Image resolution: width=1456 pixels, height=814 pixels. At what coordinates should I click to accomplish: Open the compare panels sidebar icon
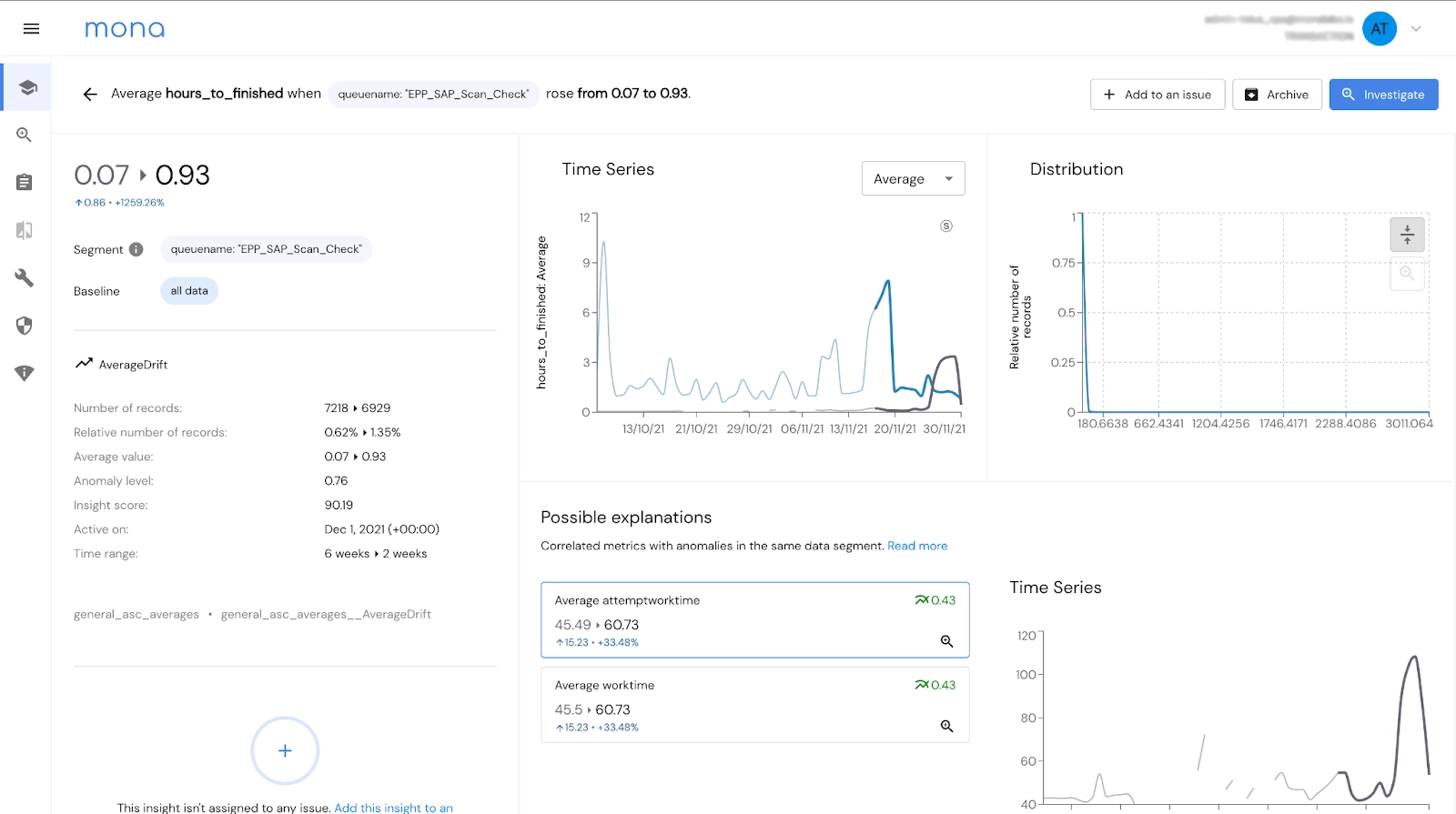[25, 230]
